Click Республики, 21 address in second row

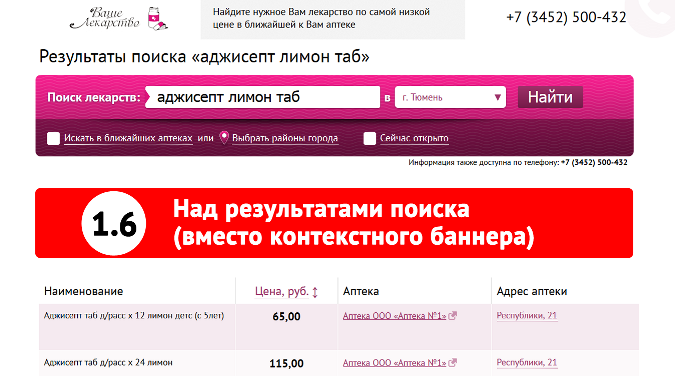tap(526, 363)
